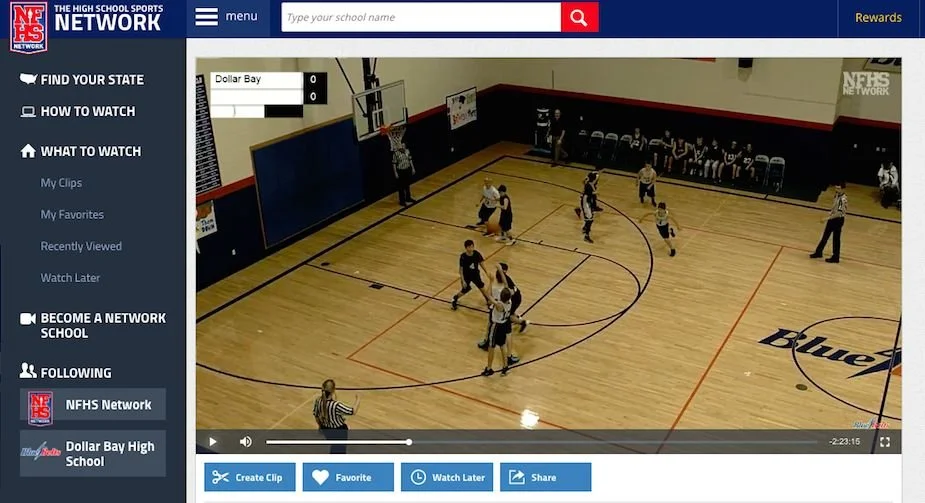
Task: Open Find Your State
Action: pos(92,80)
